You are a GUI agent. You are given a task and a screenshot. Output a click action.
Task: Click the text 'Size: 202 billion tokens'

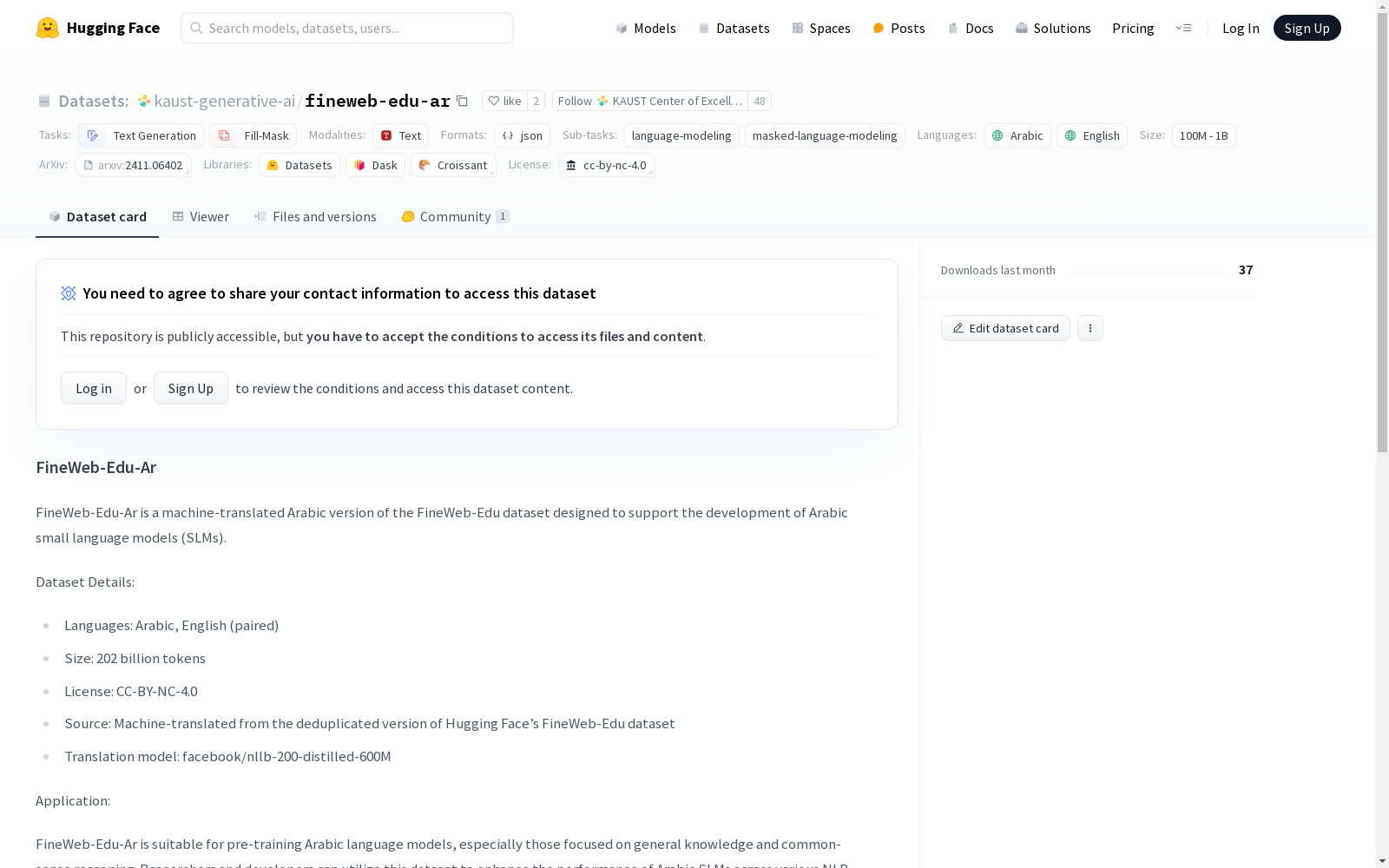point(135,658)
